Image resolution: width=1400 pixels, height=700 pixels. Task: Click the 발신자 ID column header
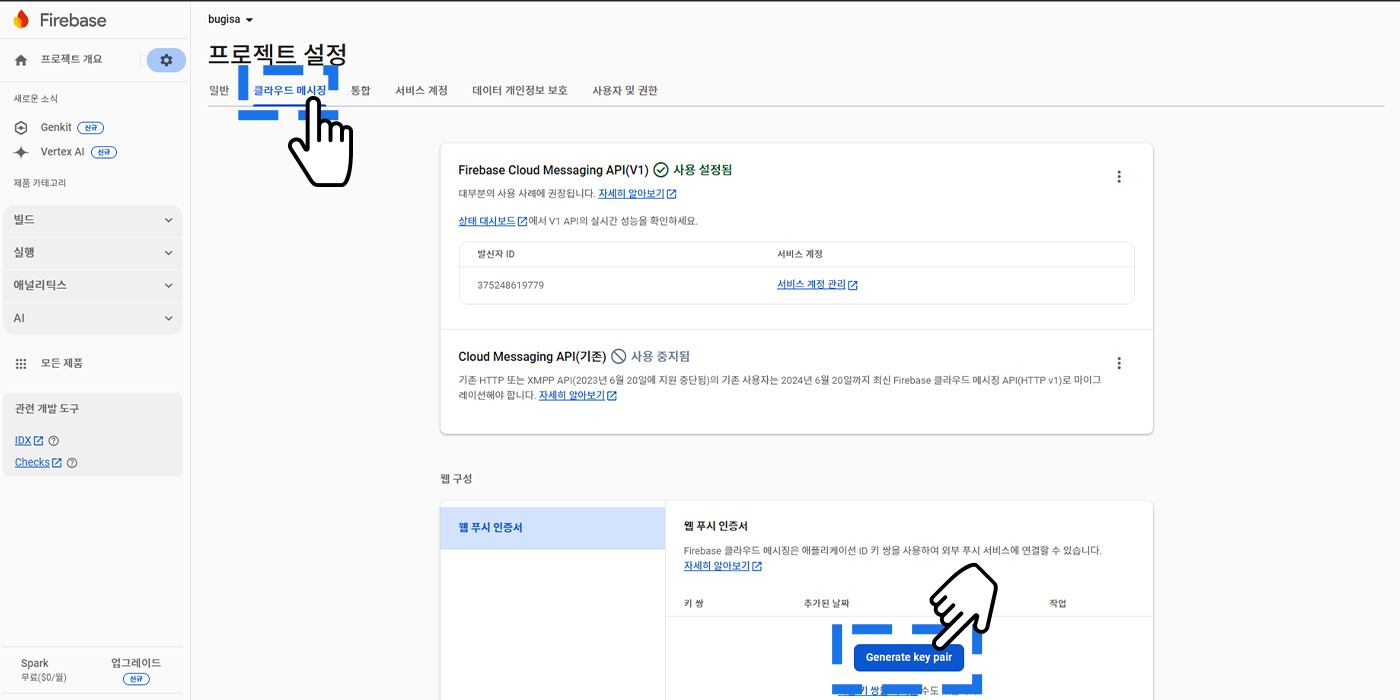(496, 254)
